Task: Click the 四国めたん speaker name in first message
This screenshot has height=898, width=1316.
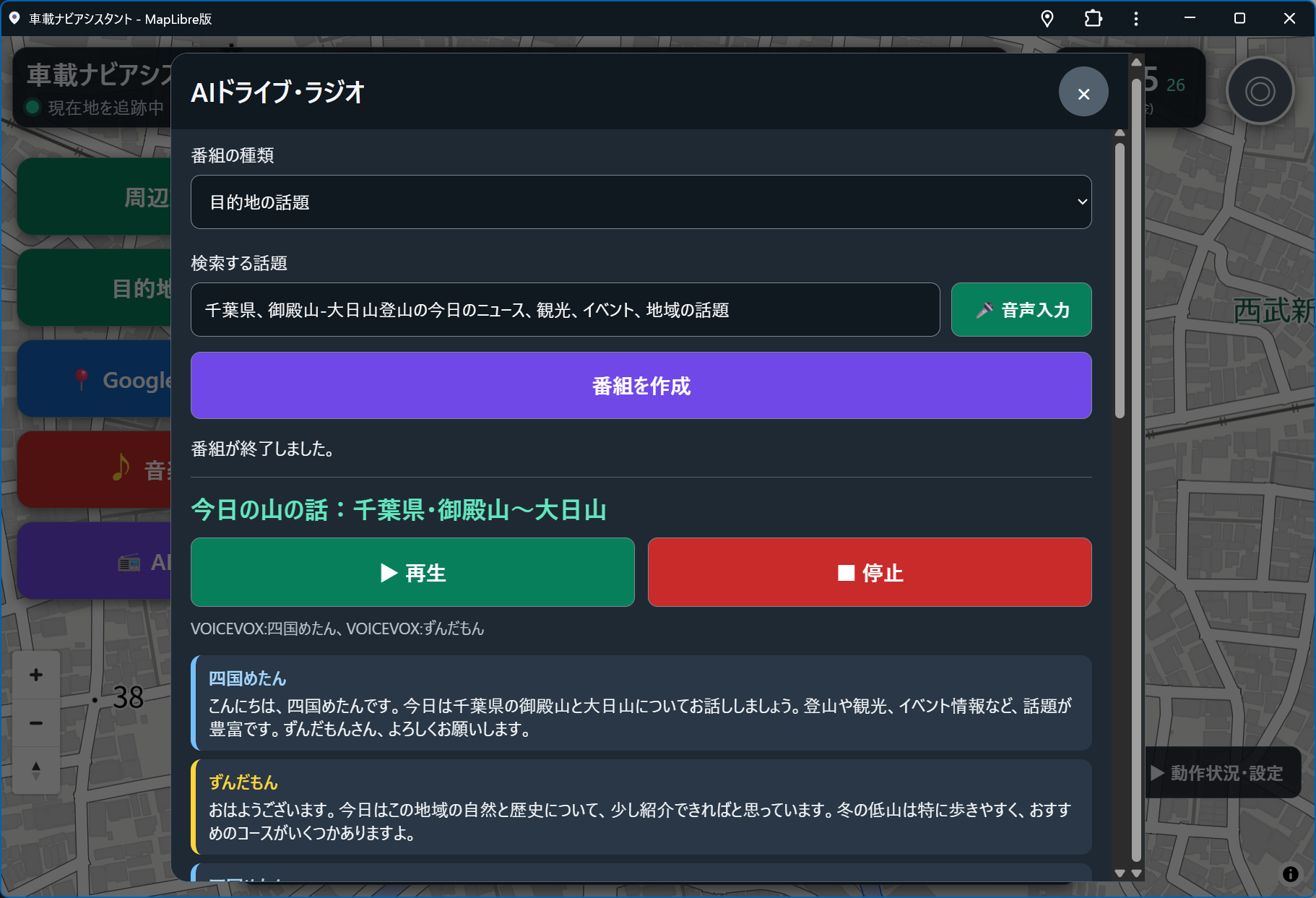Action: tap(247, 678)
